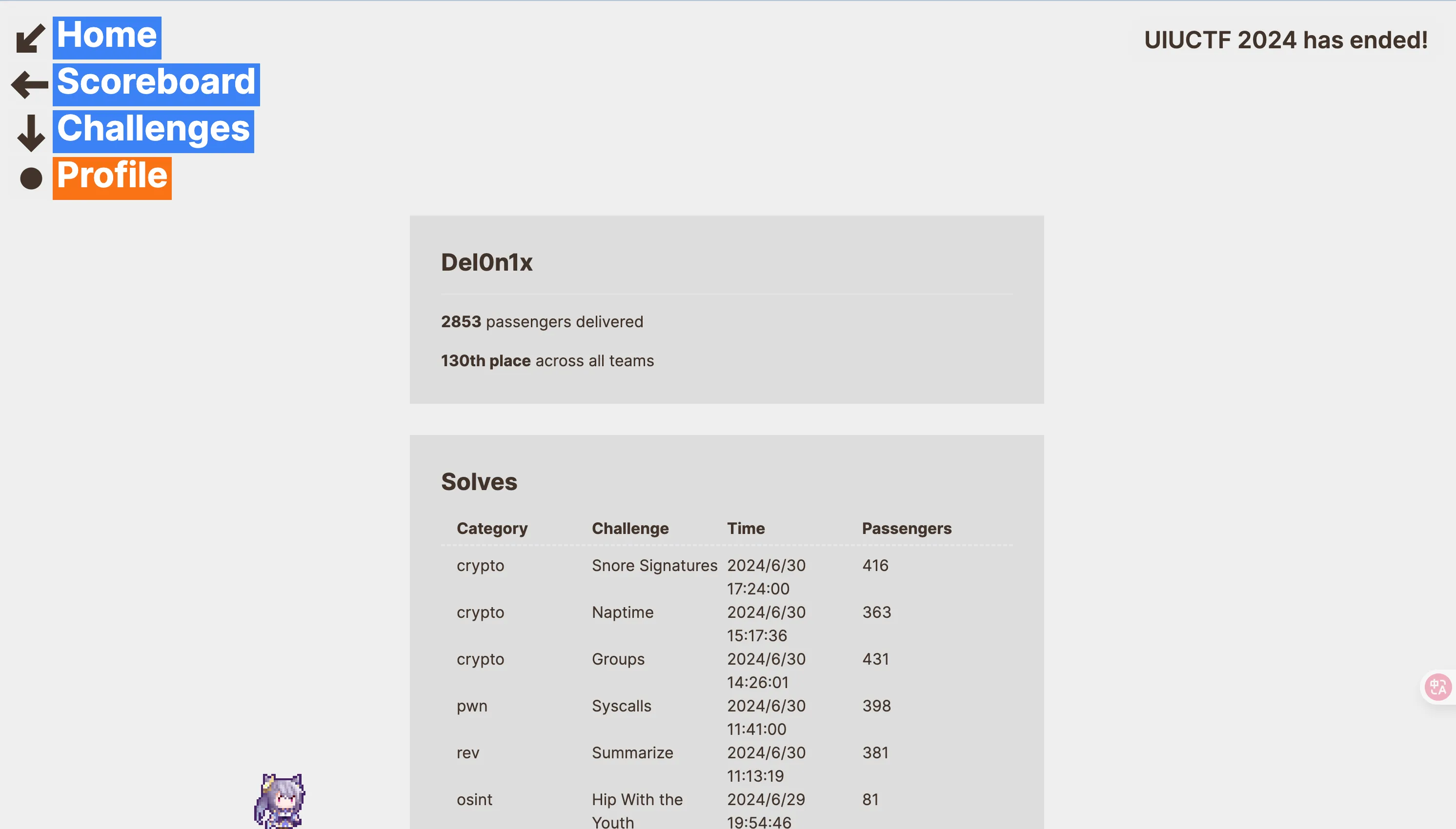Click the black dot icon beside Profile
Image resolution: width=1456 pixels, height=829 pixels.
pyautogui.click(x=31, y=178)
